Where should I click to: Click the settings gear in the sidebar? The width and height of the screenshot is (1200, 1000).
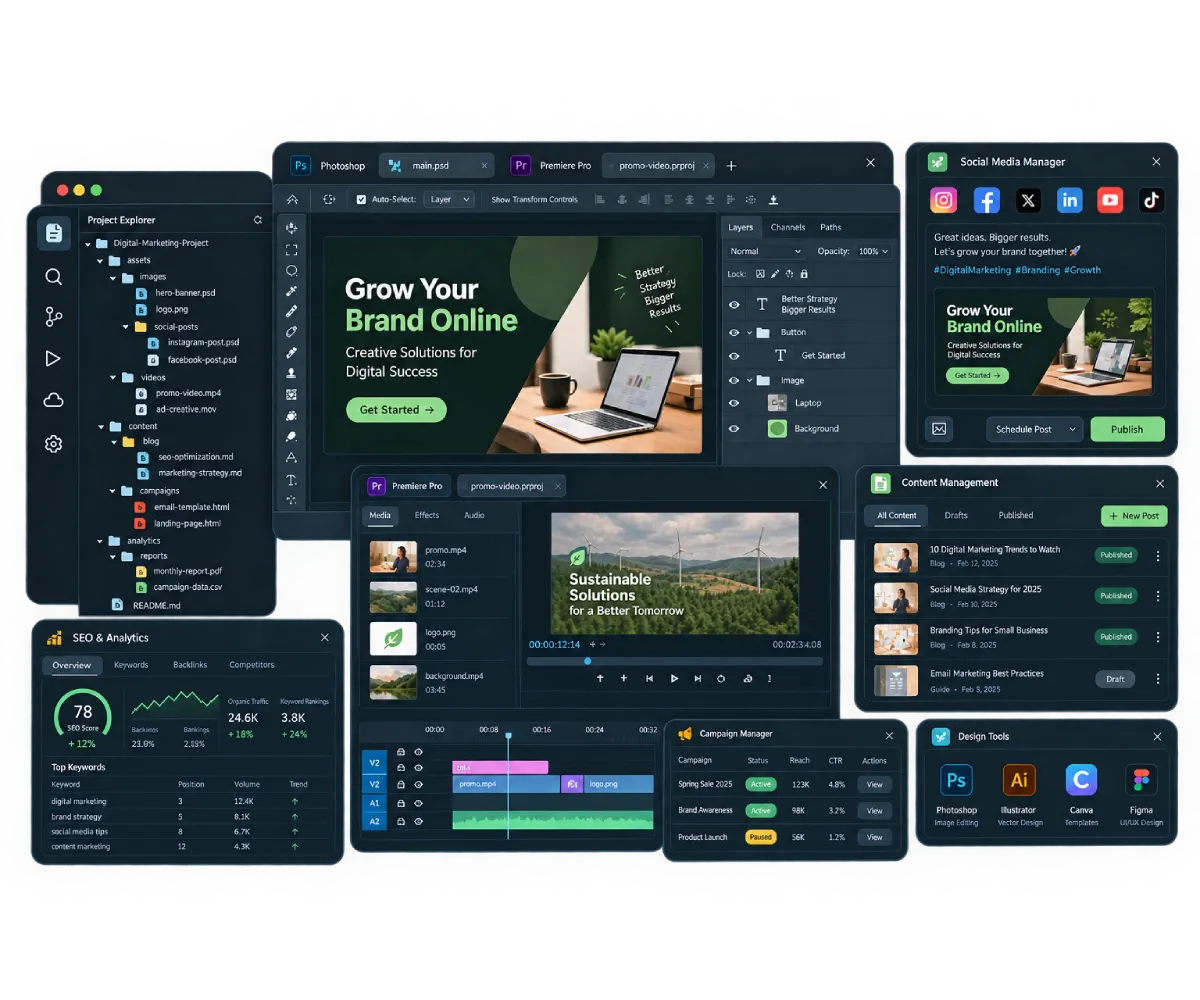(x=54, y=444)
